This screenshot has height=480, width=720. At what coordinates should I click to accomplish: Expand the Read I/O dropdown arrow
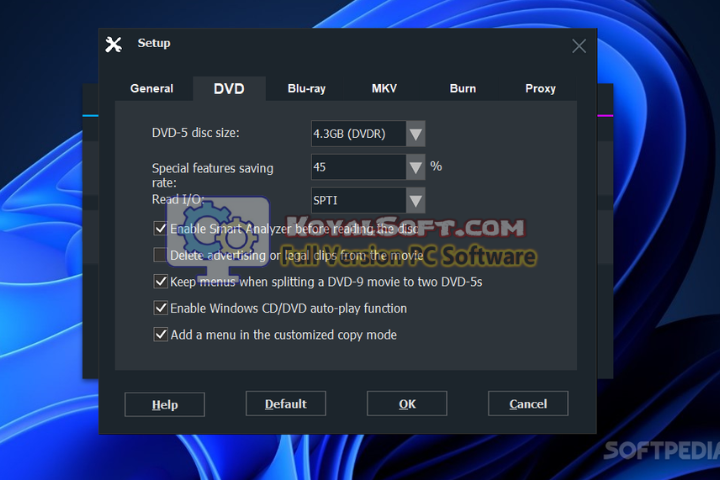tap(416, 200)
